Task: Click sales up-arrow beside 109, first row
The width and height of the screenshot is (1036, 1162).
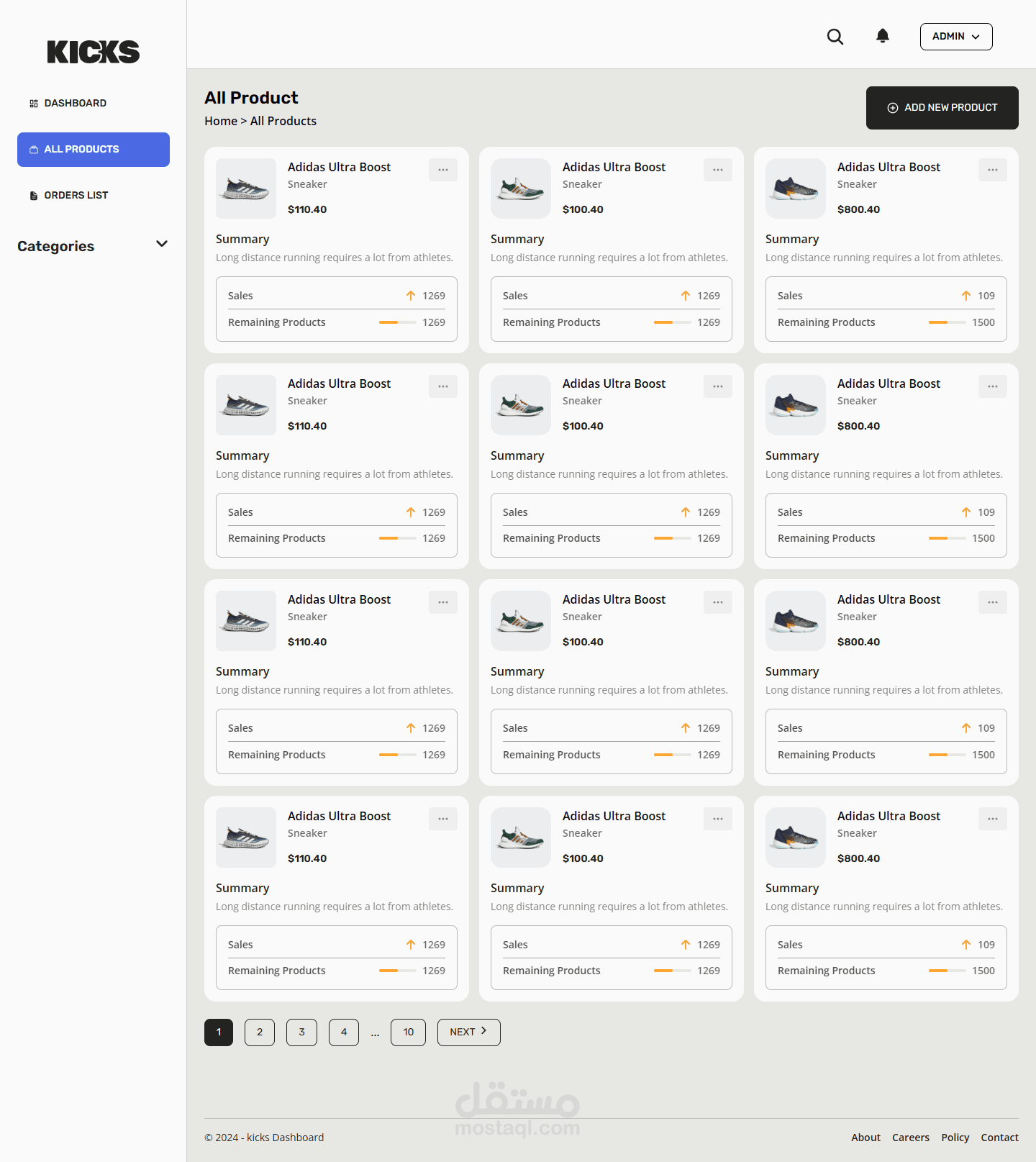Action: pyautogui.click(x=966, y=296)
